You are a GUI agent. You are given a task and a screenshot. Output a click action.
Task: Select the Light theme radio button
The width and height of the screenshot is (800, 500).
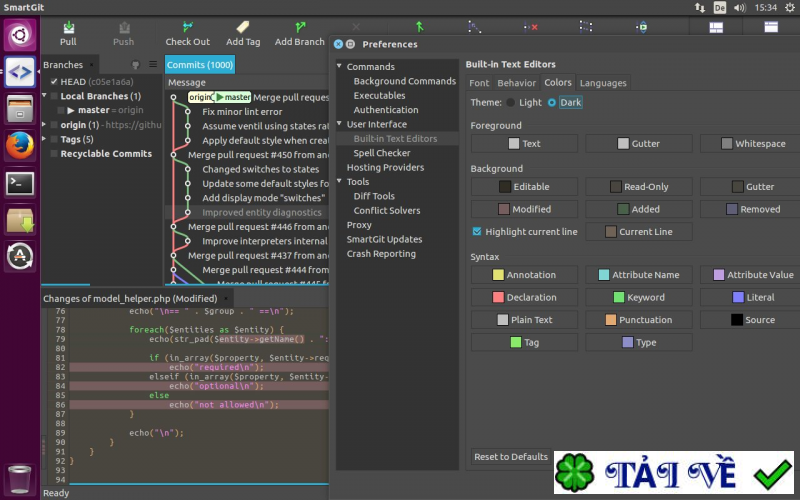[512, 102]
